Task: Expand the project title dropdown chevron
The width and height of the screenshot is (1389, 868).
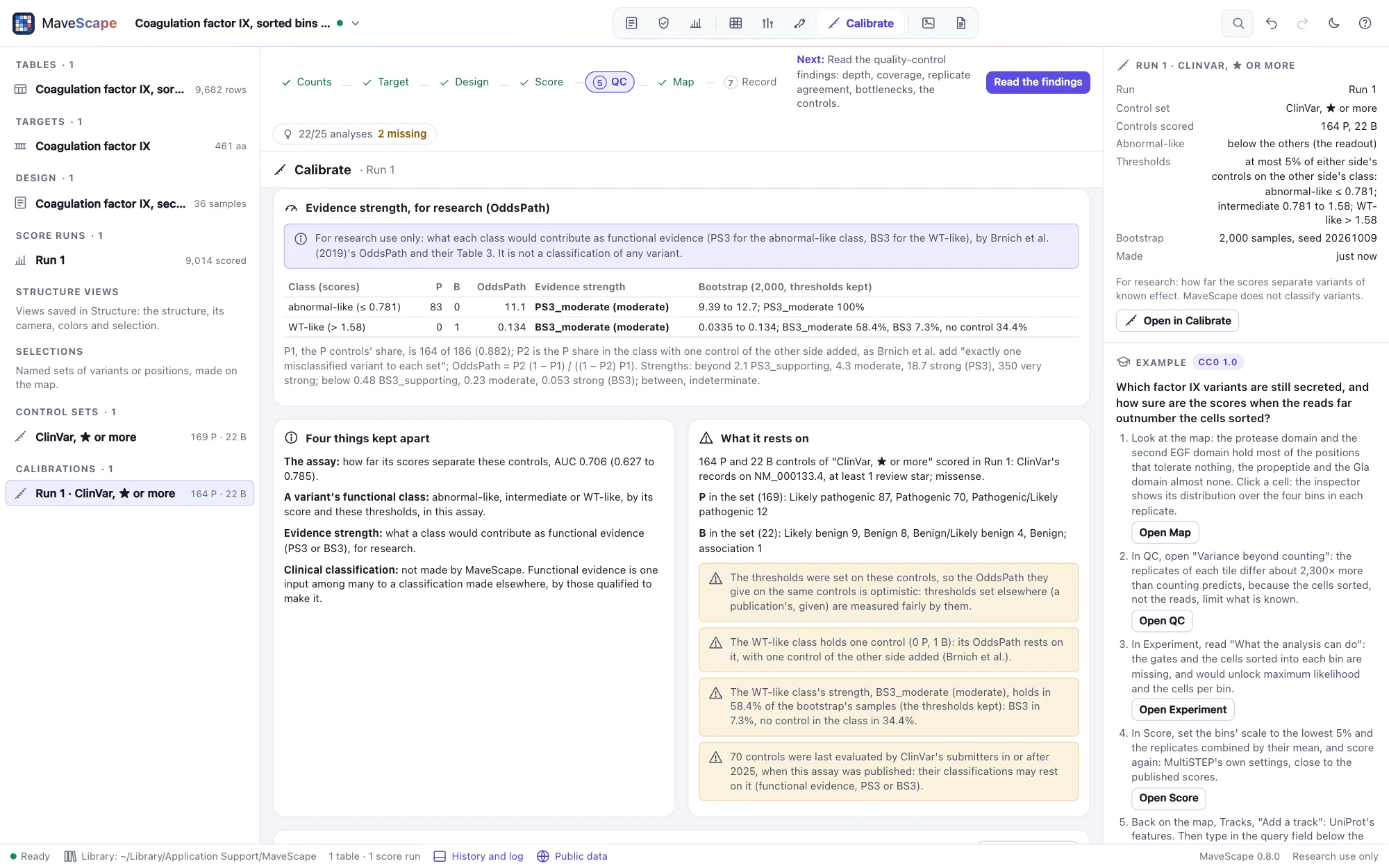Action: (x=356, y=23)
